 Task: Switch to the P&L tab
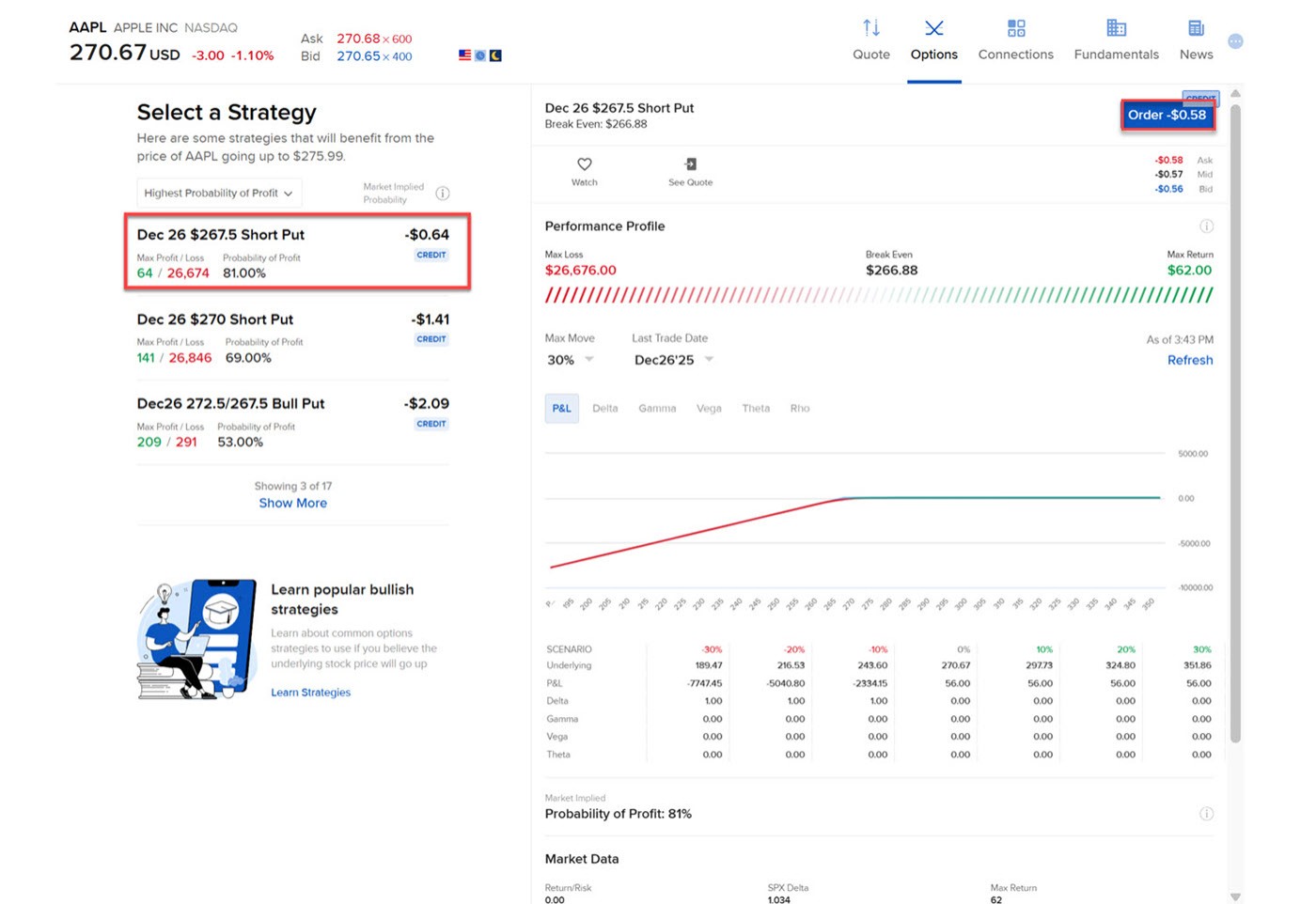point(561,408)
